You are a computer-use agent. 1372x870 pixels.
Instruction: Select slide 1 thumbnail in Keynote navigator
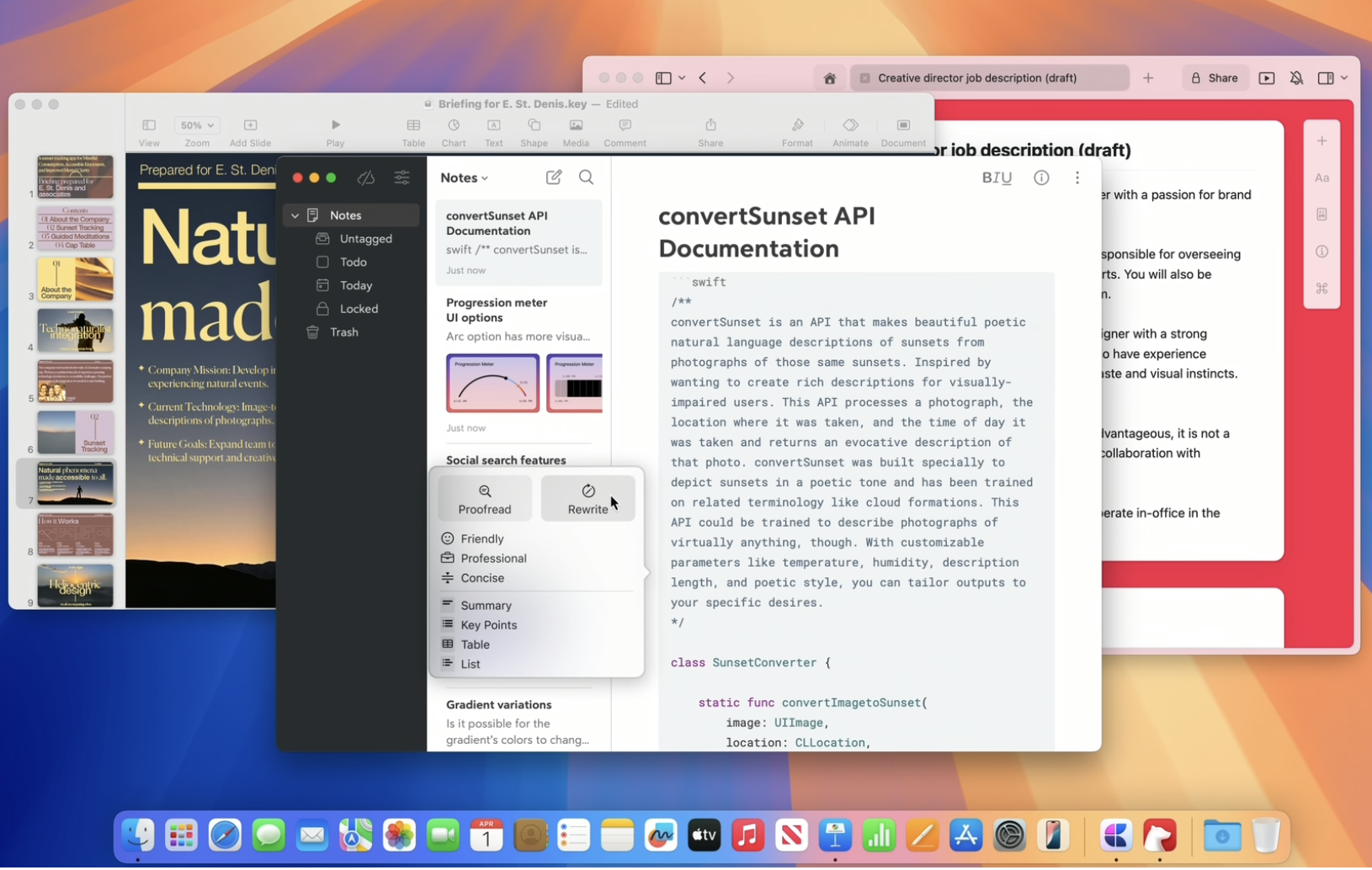pos(75,177)
